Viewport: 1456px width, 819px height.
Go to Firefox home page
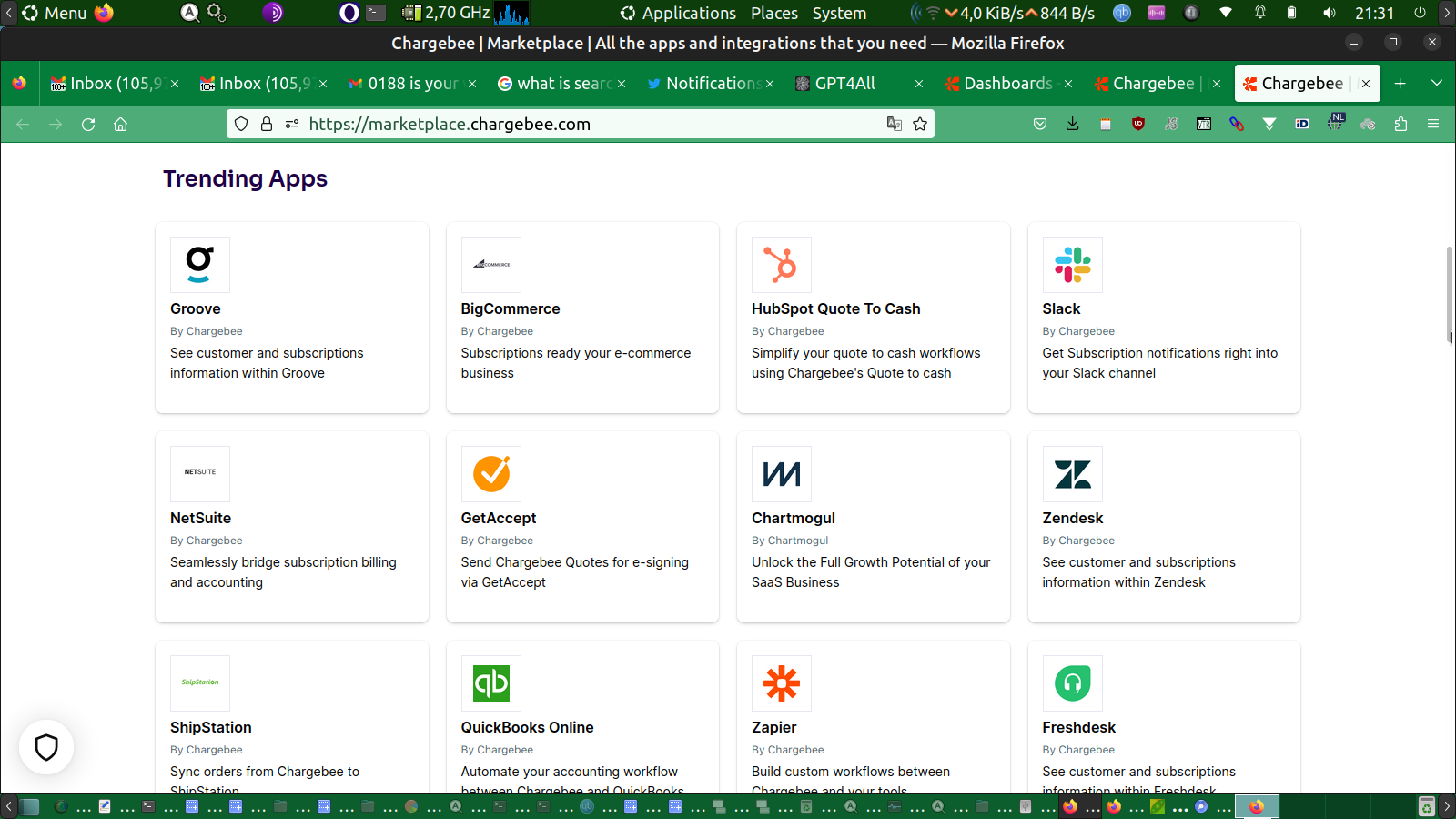[x=120, y=125]
